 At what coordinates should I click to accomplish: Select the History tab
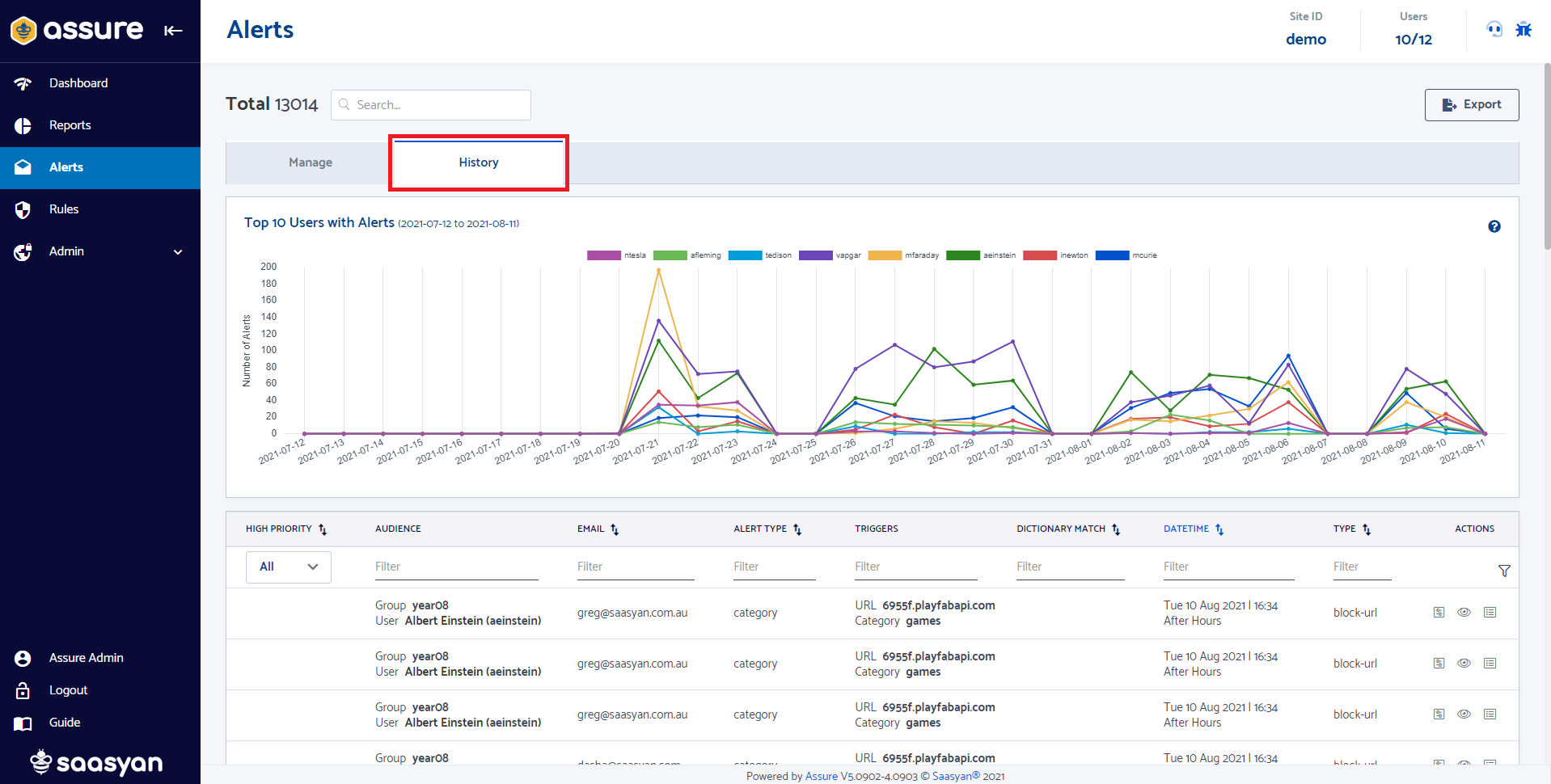479,162
